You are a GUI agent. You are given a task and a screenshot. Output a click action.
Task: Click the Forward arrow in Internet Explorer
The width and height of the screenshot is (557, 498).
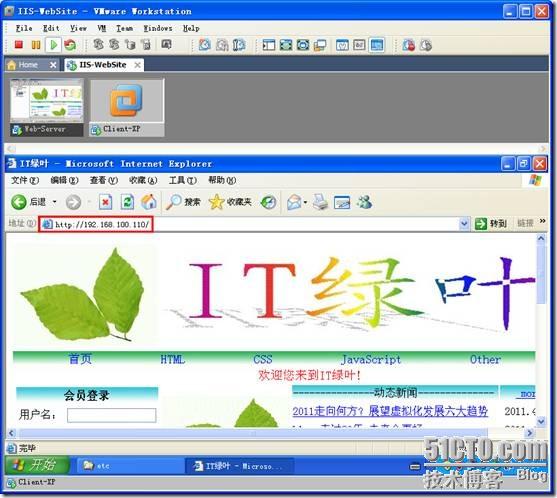click(x=73, y=202)
